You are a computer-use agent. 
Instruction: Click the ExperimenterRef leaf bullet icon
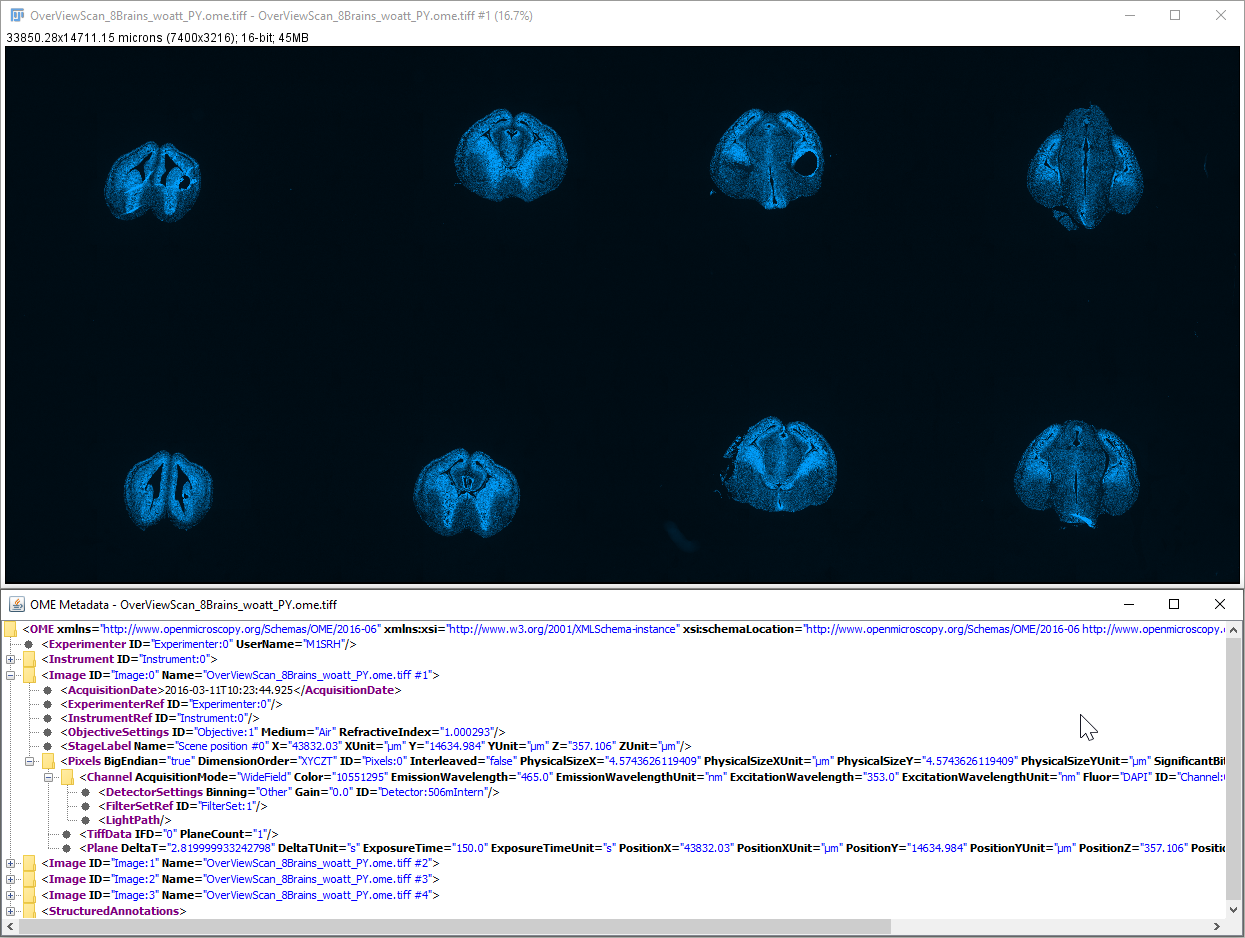(x=48, y=704)
